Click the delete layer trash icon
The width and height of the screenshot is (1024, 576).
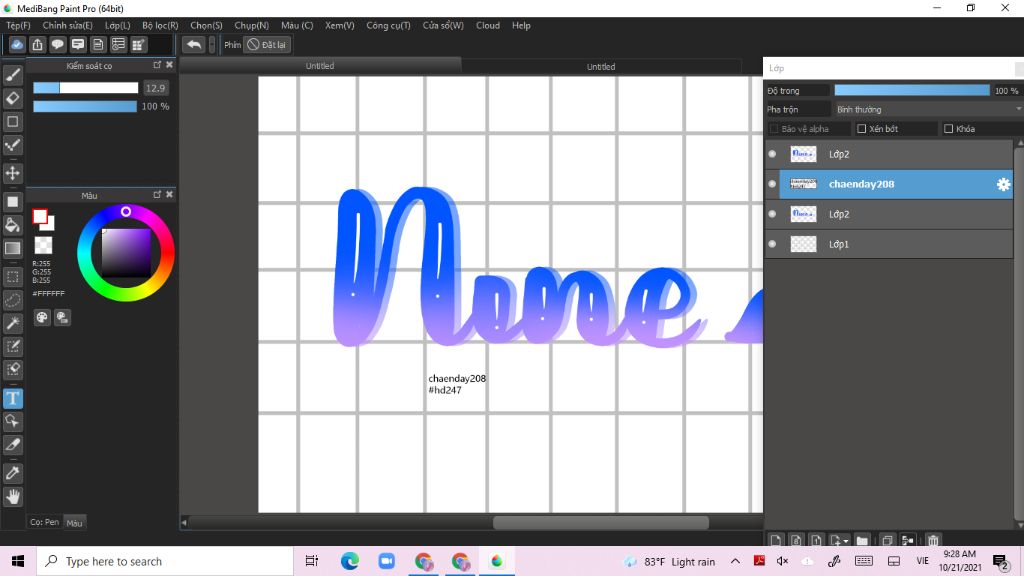pos(933,540)
